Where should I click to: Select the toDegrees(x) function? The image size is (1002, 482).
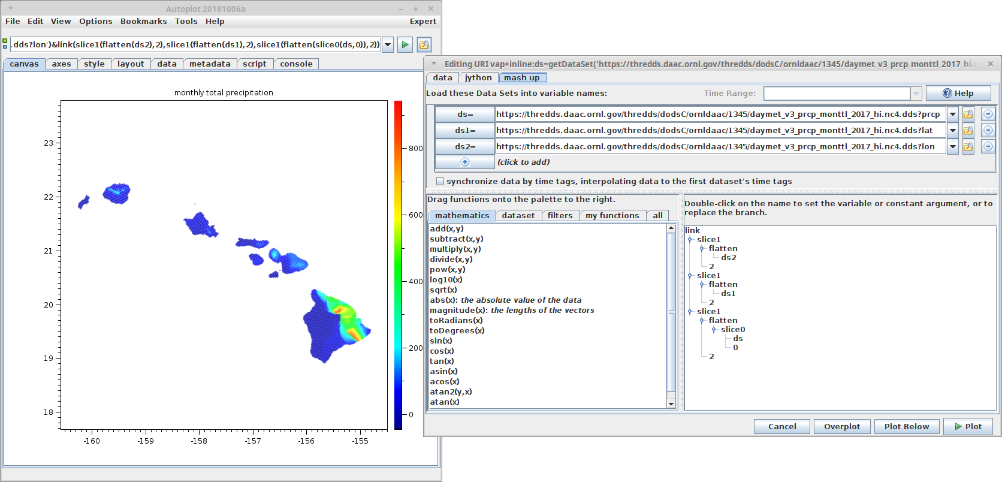point(456,330)
